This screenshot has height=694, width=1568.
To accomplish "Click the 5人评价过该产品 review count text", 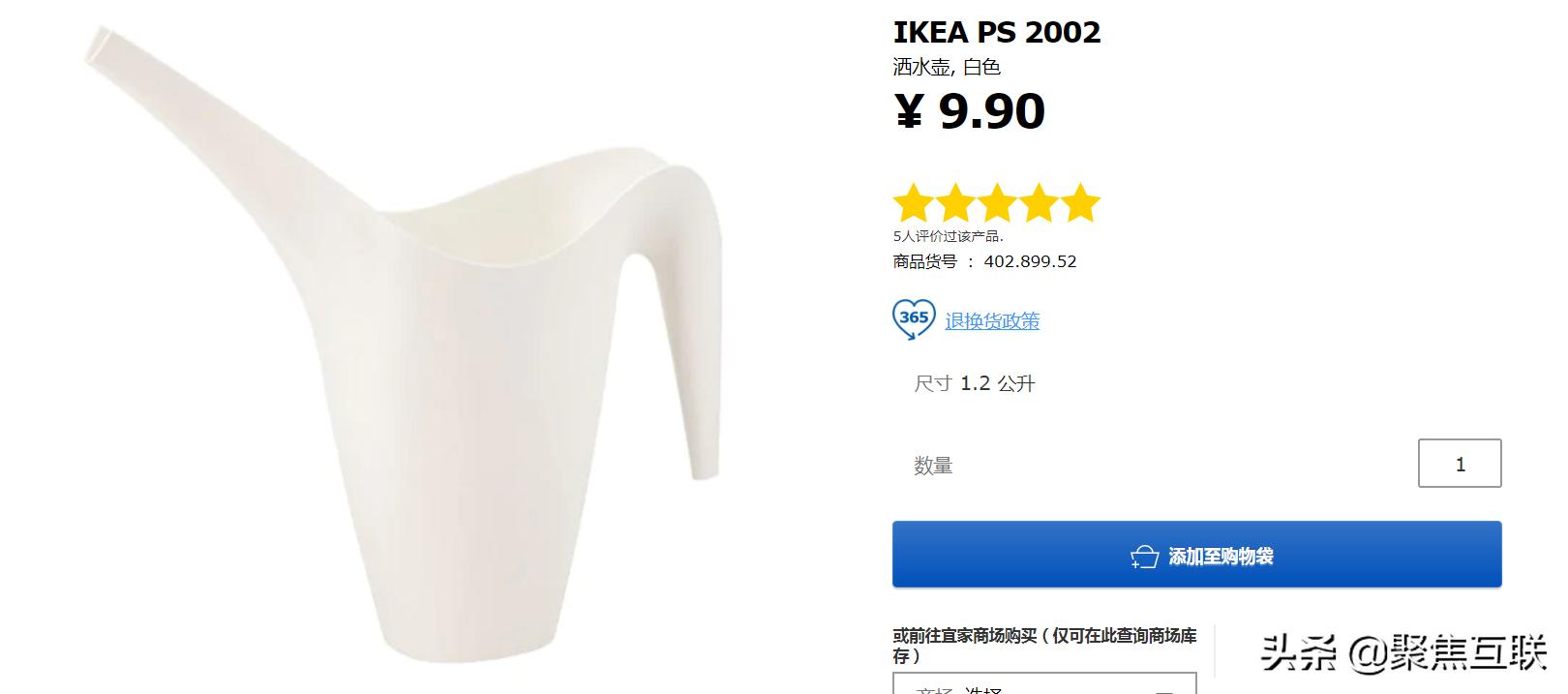I will (x=948, y=236).
